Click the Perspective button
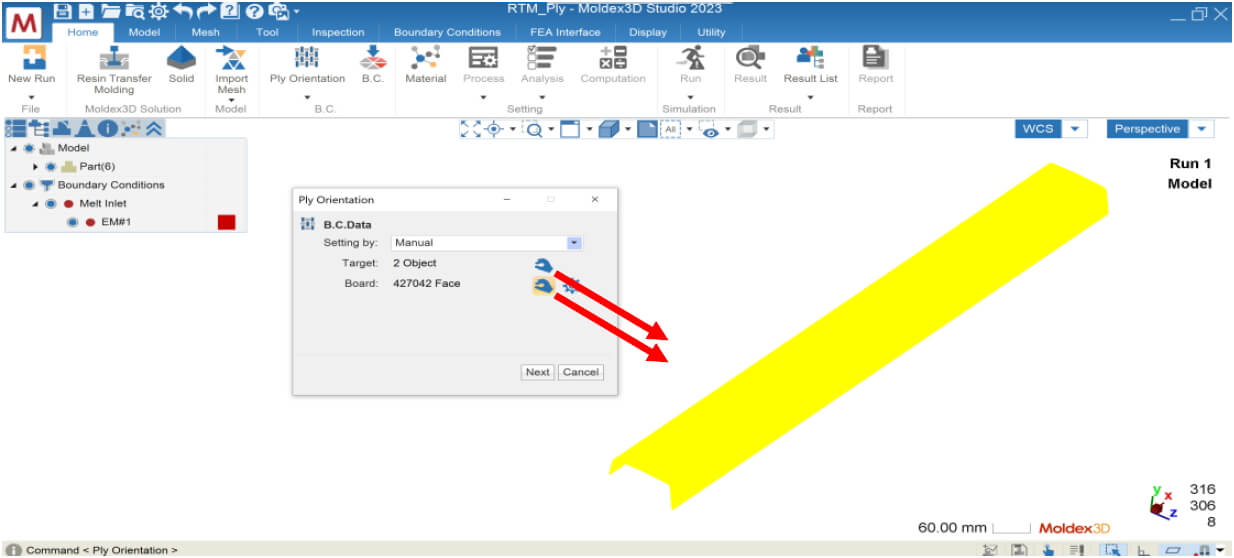Screen dimensions: 1234x558 tap(1147, 129)
